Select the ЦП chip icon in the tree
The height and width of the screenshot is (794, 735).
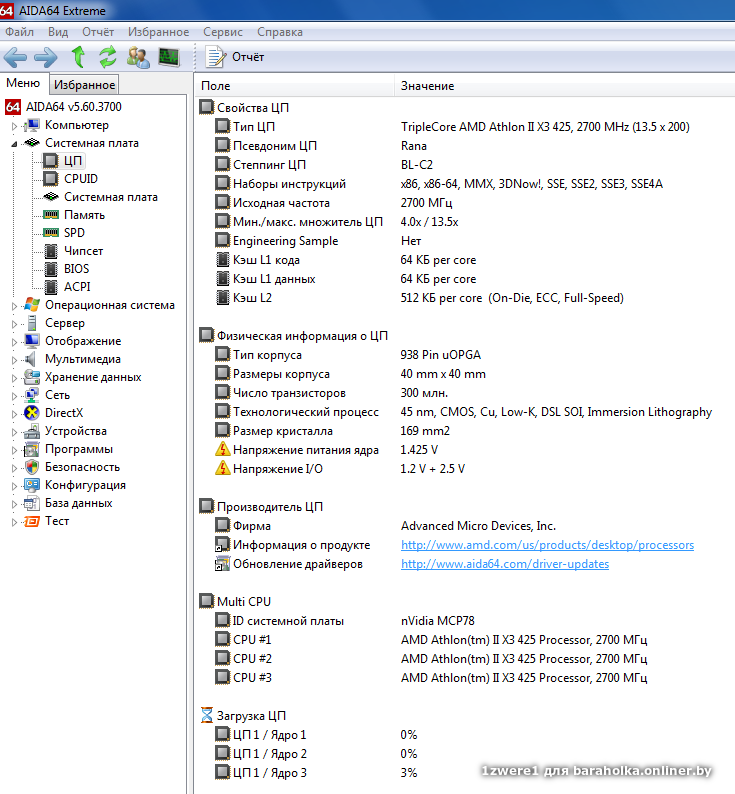pos(51,161)
